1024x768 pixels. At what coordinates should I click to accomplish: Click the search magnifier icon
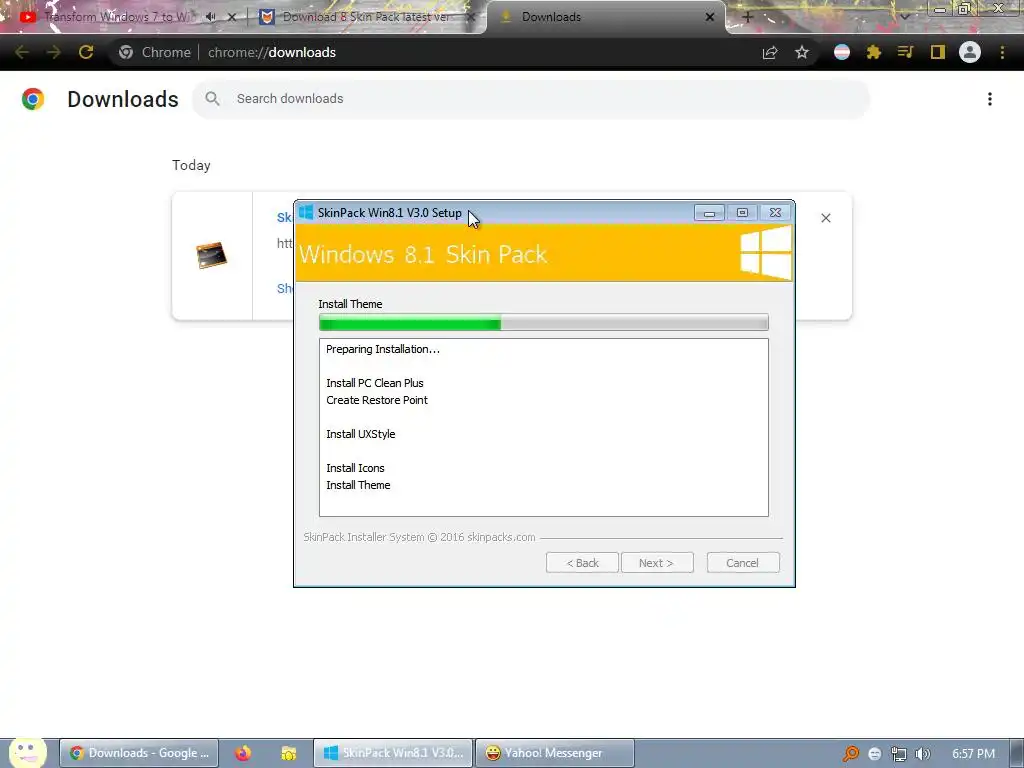212,99
